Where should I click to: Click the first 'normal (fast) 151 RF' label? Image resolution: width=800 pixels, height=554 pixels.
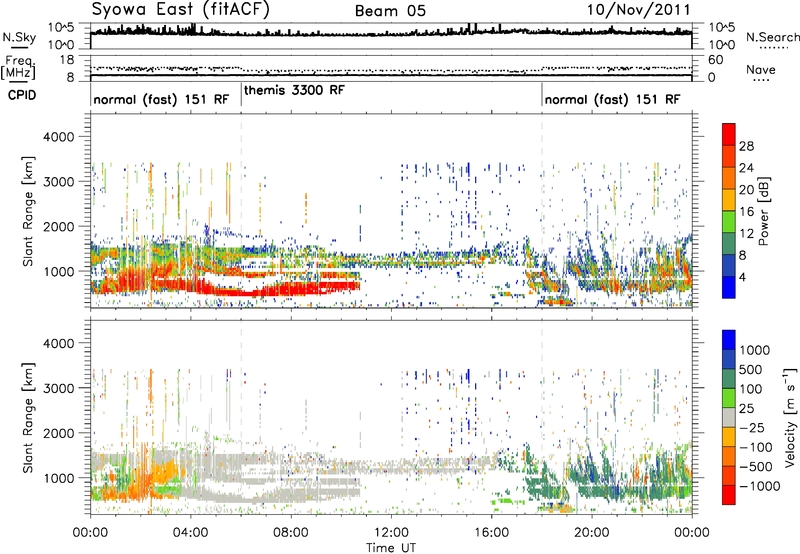tap(161, 99)
